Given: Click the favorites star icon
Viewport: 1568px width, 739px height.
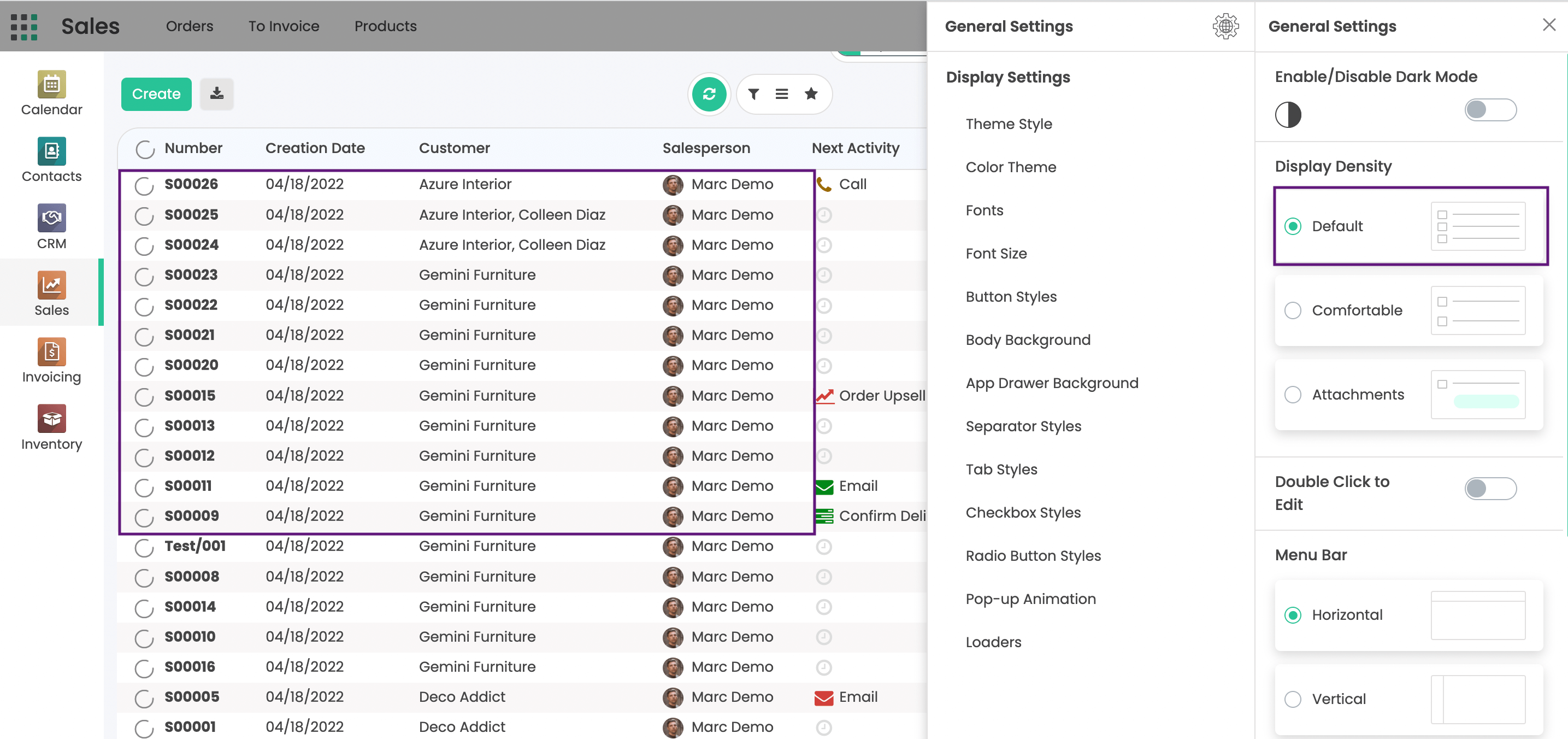Looking at the screenshot, I should 810,94.
